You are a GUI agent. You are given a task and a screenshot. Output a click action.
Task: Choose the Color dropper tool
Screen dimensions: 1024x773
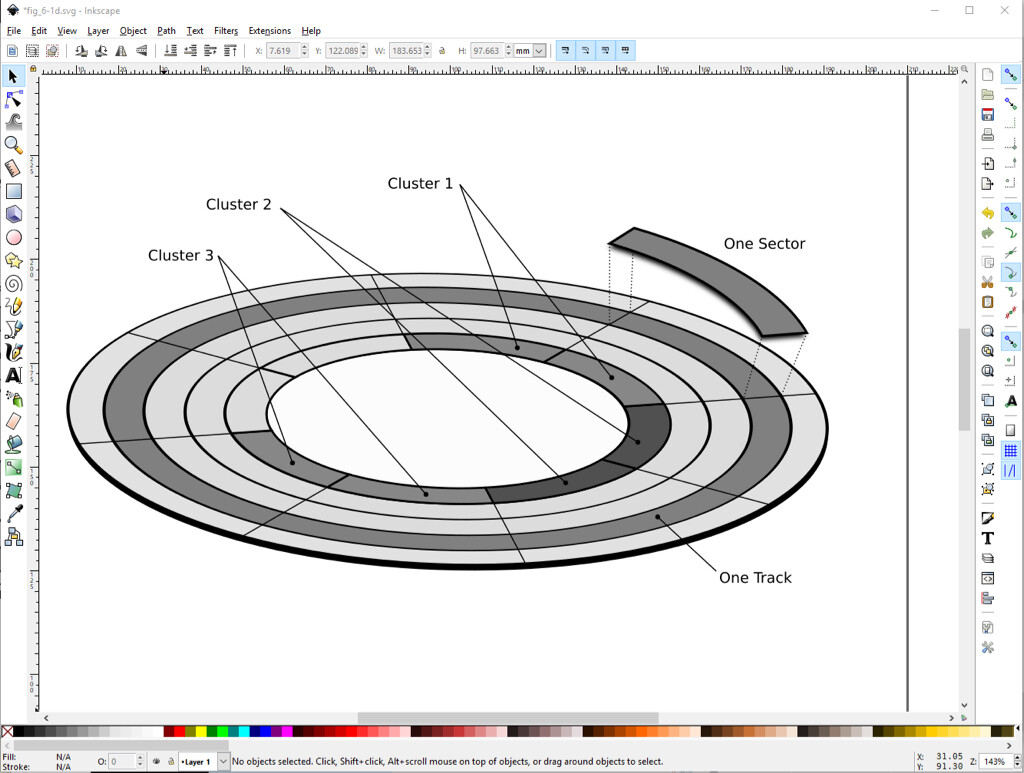[x=14, y=514]
